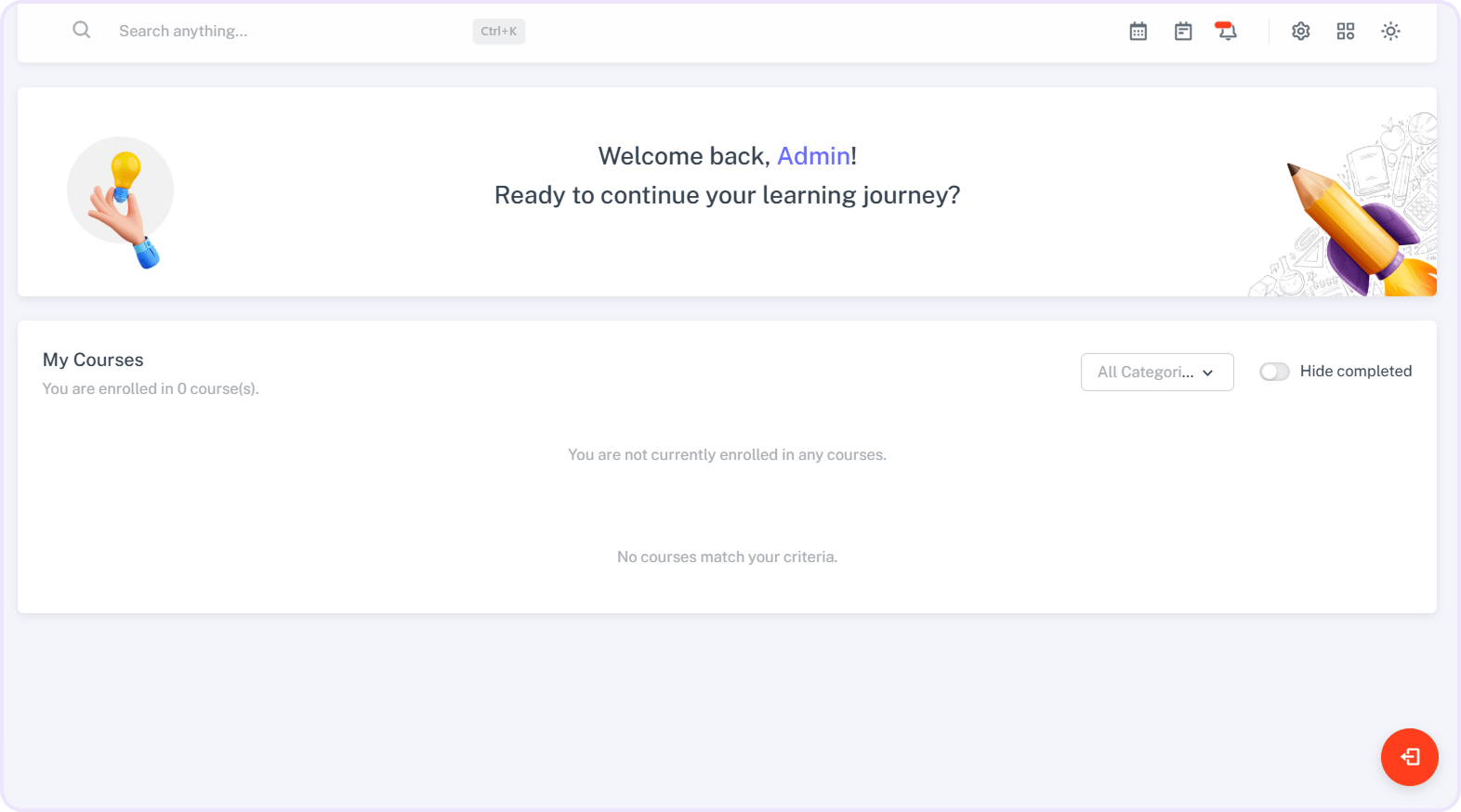The image size is (1461, 812).
Task: Click the red floating logout button
Action: click(x=1409, y=757)
